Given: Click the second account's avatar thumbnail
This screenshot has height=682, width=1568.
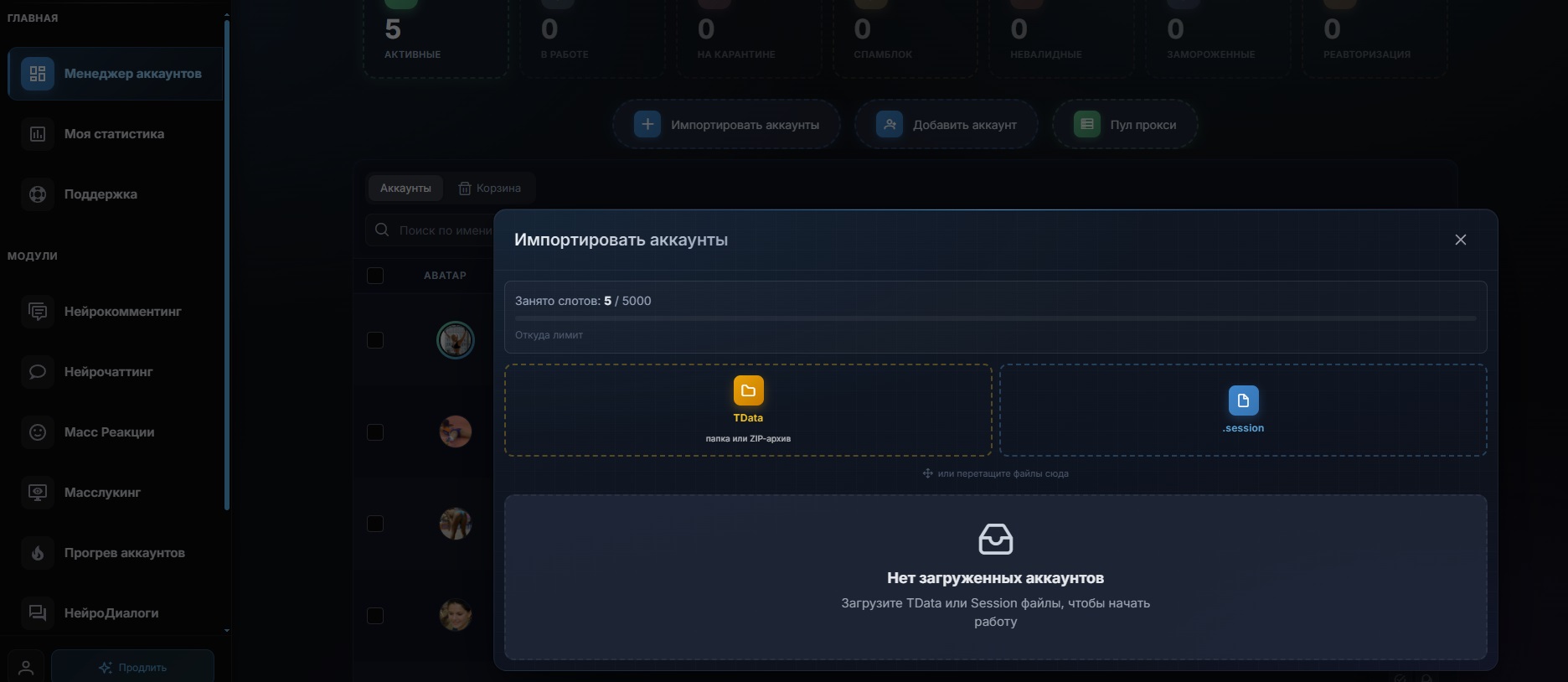Looking at the screenshot, I should tap(456, 431).
